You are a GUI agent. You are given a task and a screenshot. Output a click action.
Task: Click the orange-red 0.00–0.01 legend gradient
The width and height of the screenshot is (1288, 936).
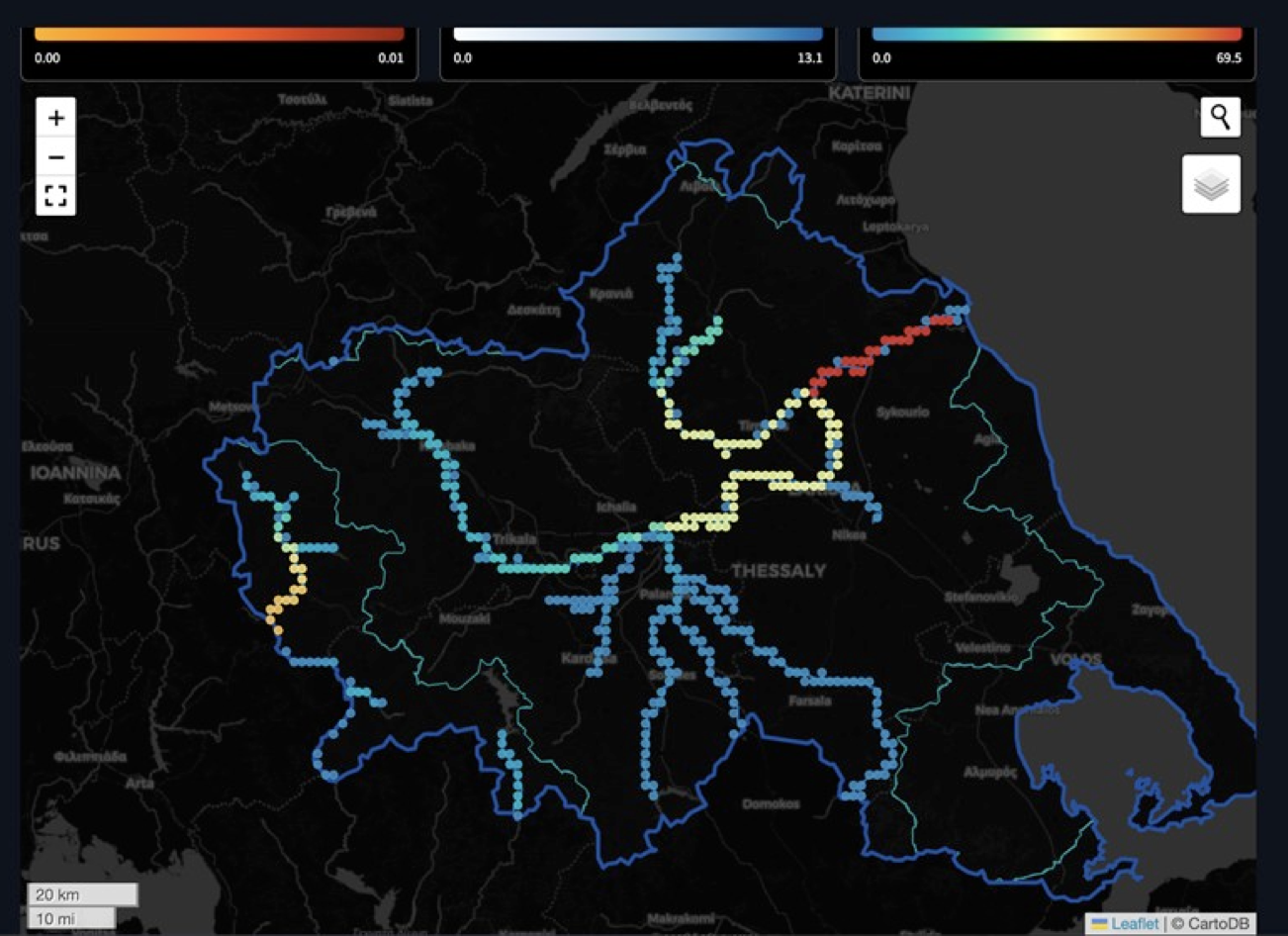(x=219, y=35)
